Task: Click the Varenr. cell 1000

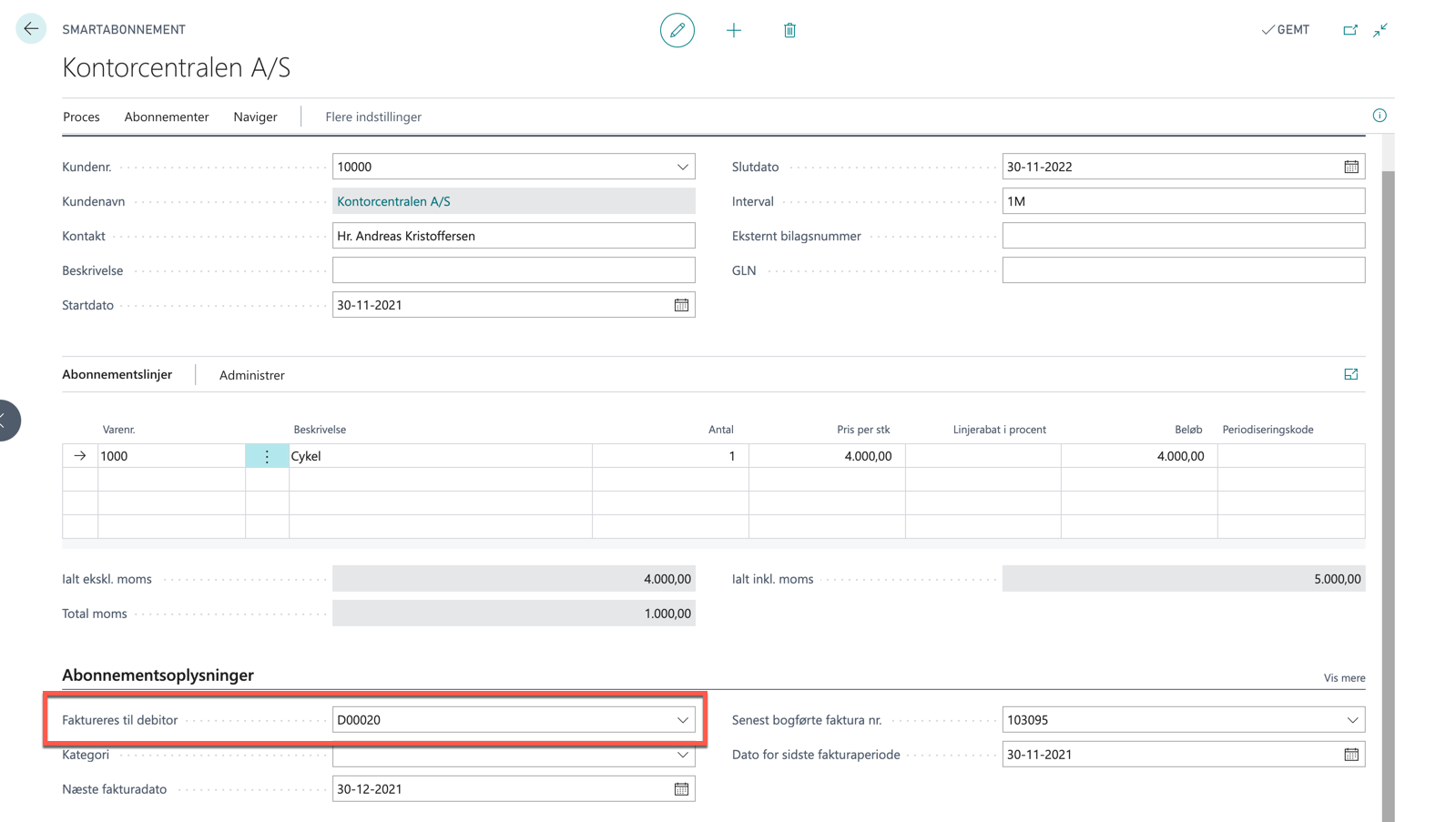Action: point(171,456)
